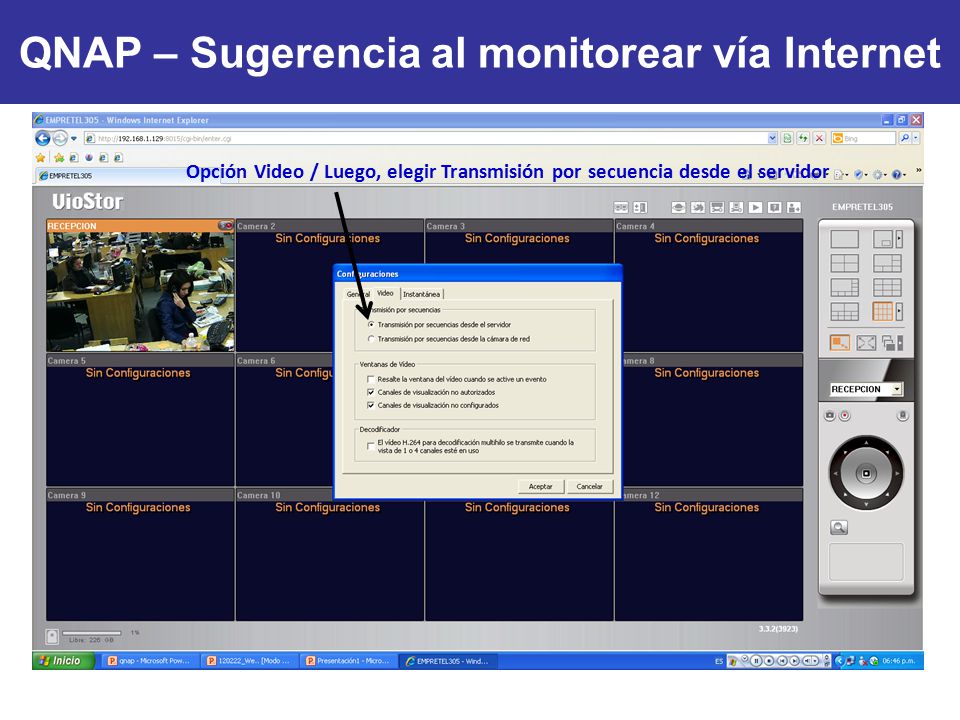960x720 pixels.
Task: Enable Resalte la ventana del vídeo checkbox
Action: (x=370, y=380)
